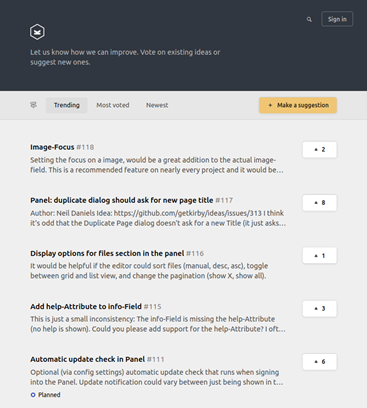This screenshot has height=408, width=367.
Task: Open Panel: duplicate dialog suggestion title
Action: [x=122, y=200]
